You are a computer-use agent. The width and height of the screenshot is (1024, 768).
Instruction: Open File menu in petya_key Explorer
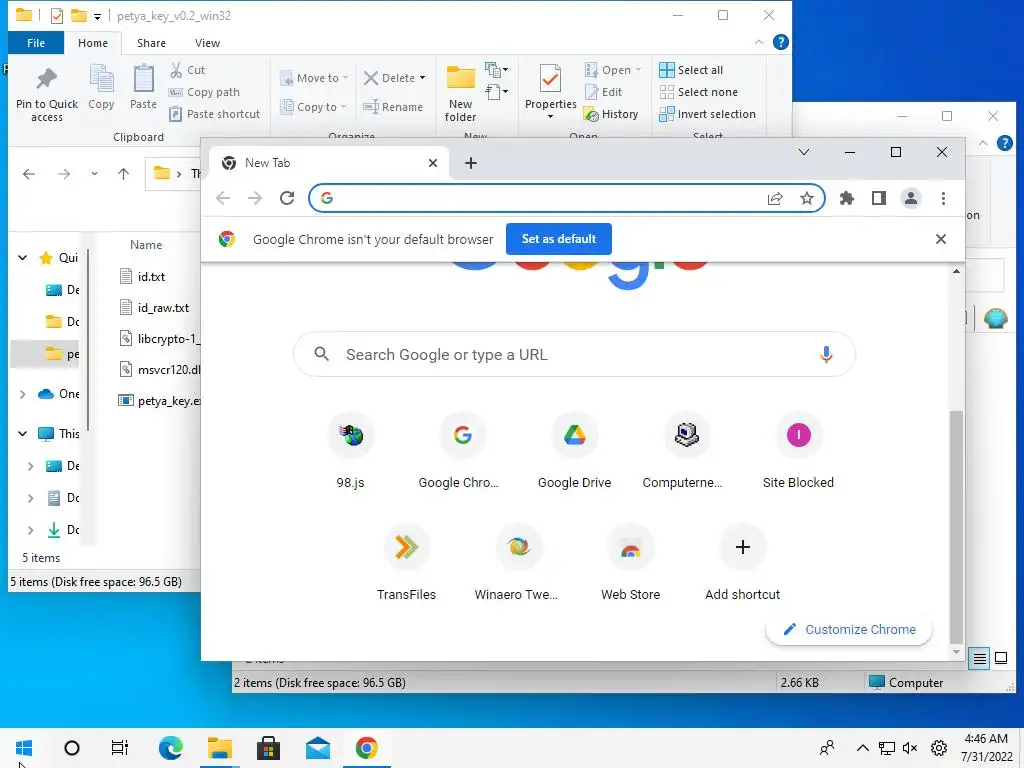(x=36, y=43)
